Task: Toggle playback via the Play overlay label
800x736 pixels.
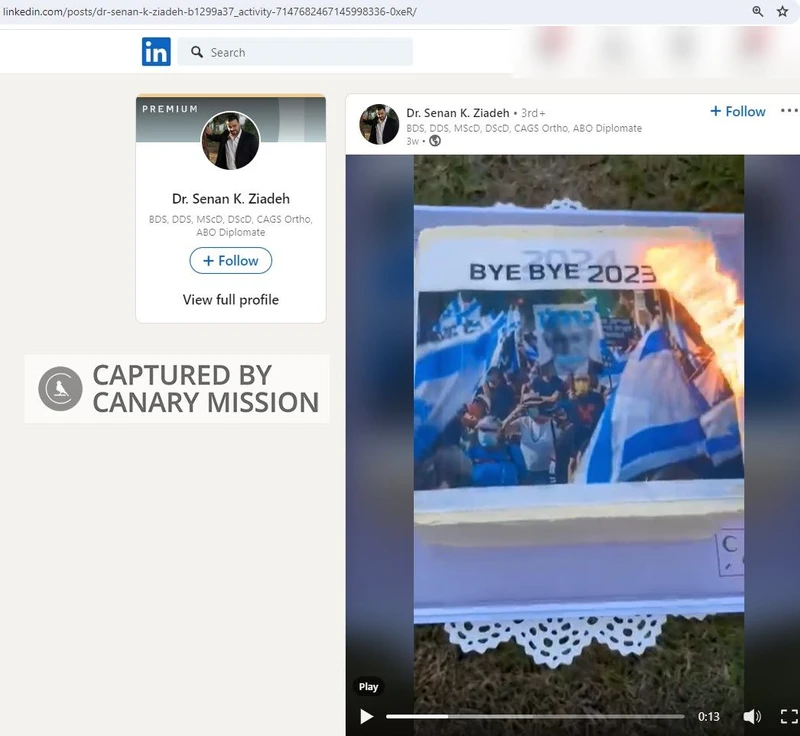Action: tap(368, 686)
